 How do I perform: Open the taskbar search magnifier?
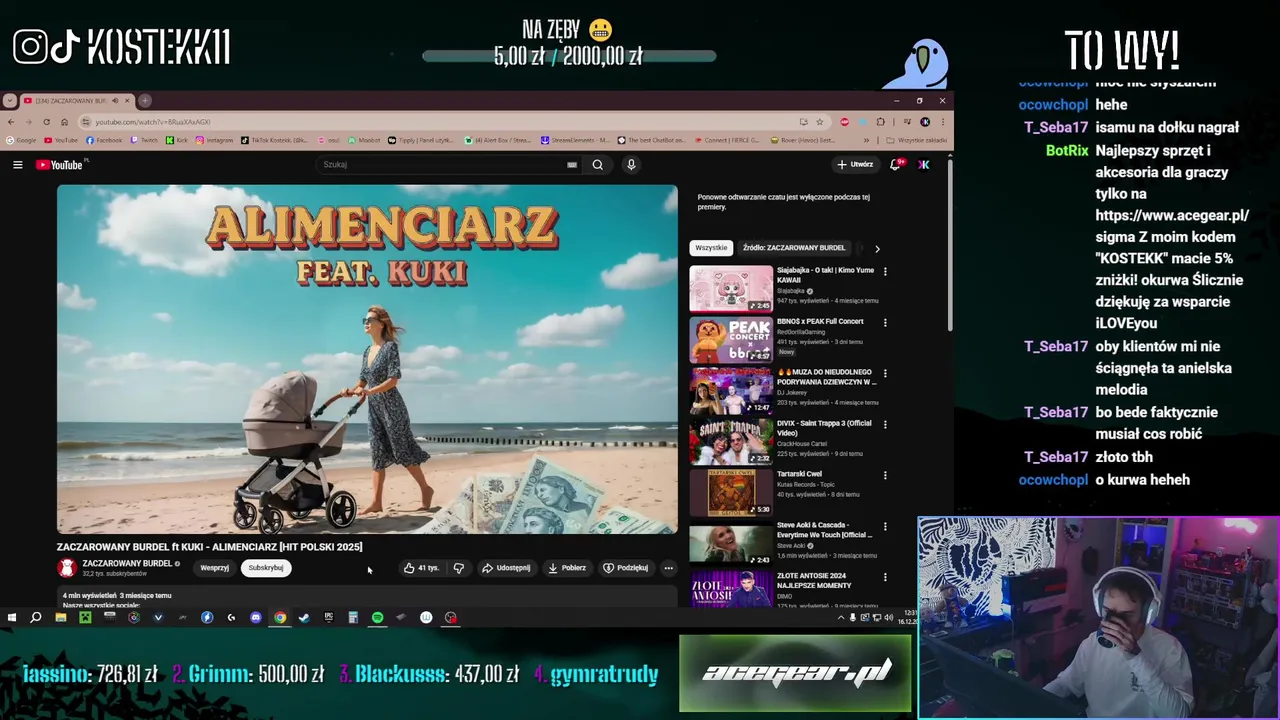(x=35, y=618)
